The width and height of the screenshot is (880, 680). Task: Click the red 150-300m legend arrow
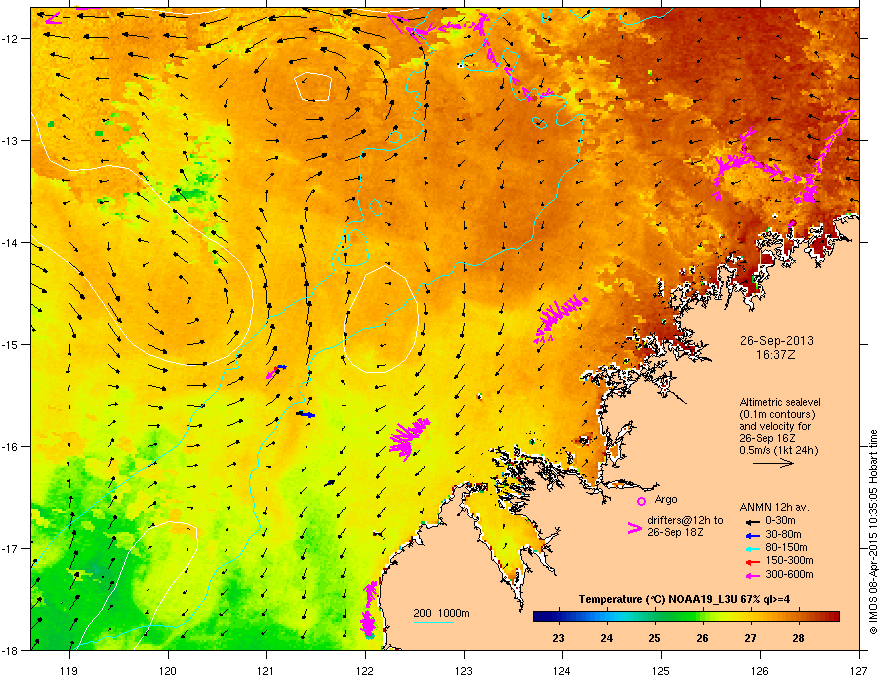coord(751,562)
